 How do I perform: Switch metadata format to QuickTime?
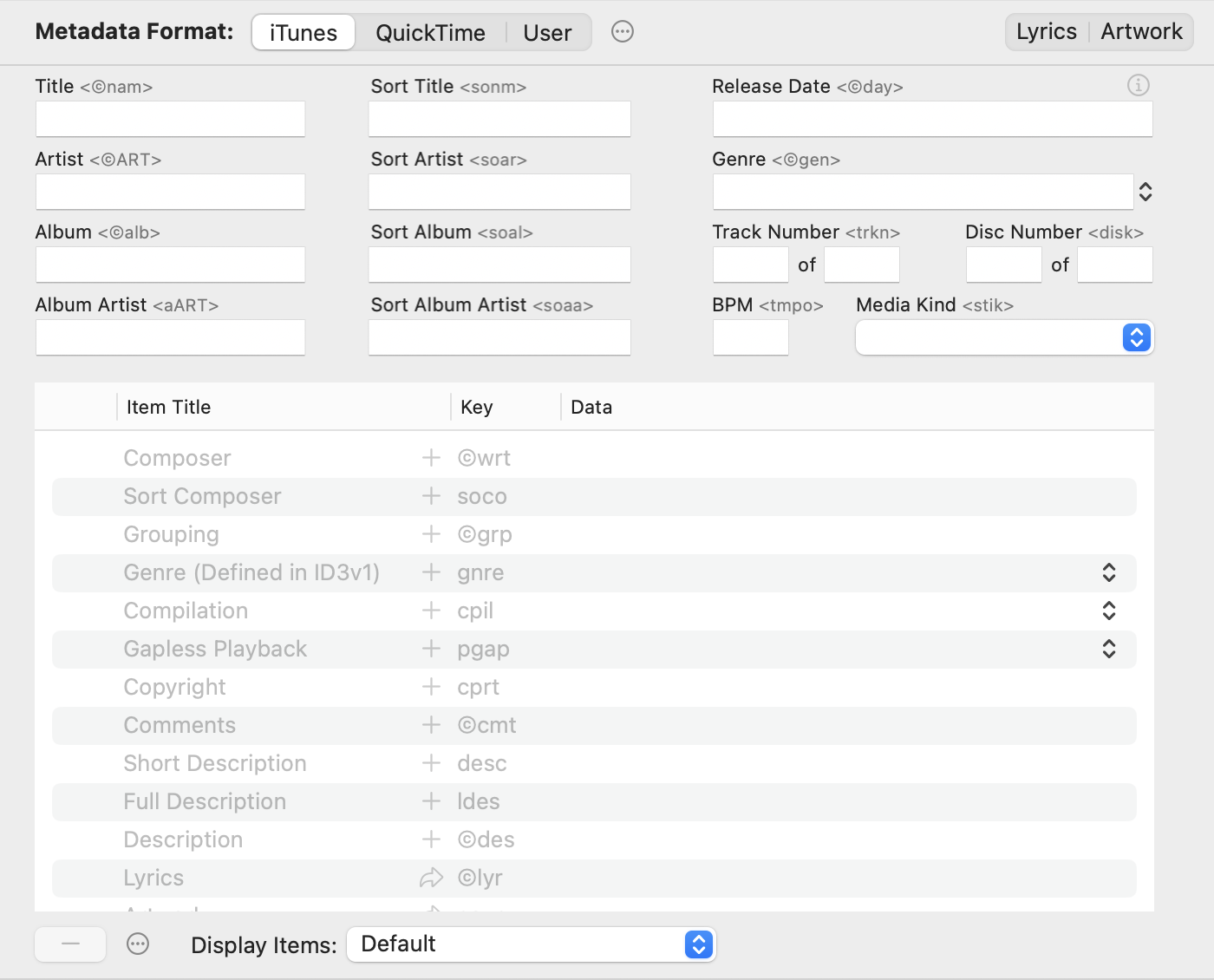coord(430,33)
